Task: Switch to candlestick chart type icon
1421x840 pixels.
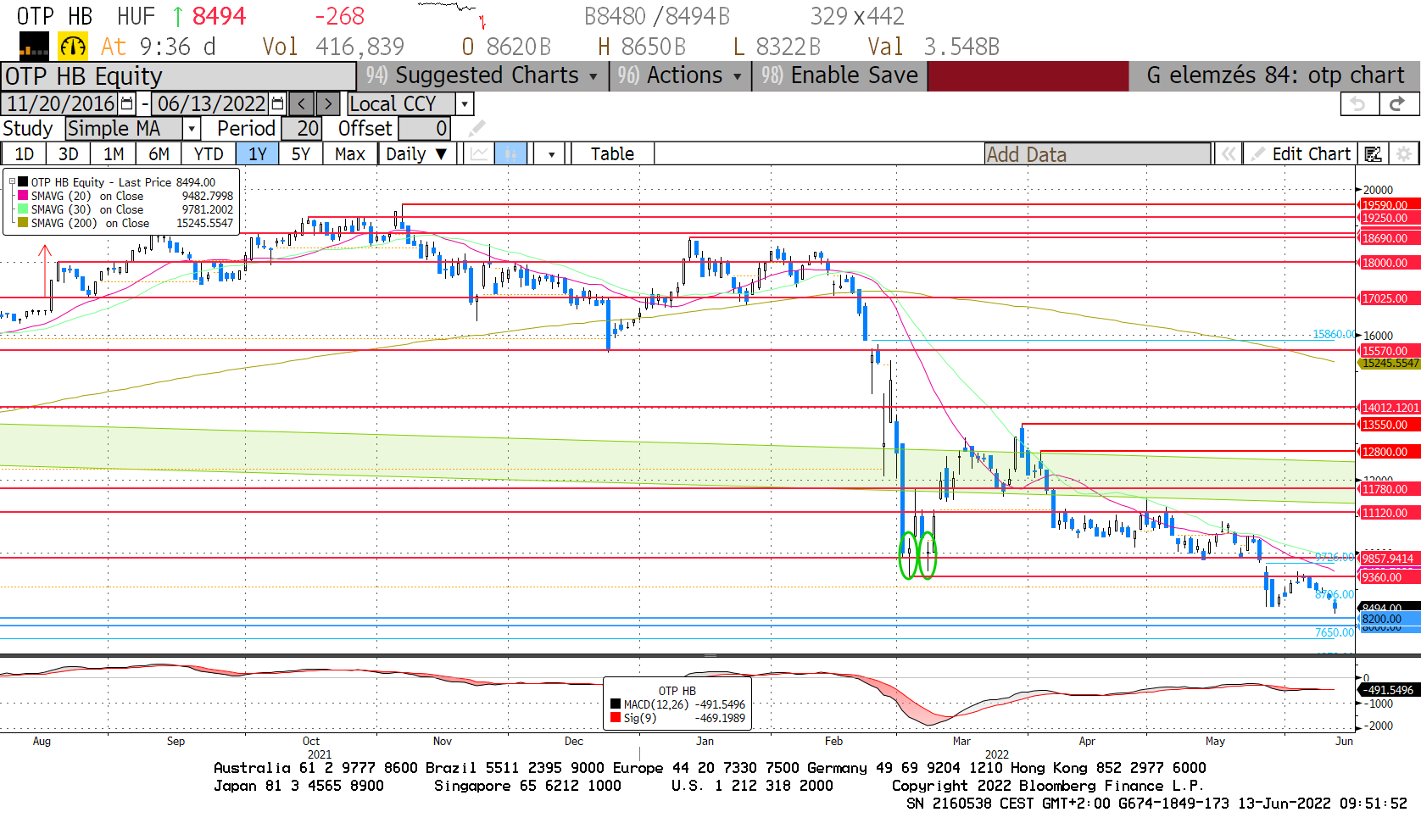Action: coord(511,153)
